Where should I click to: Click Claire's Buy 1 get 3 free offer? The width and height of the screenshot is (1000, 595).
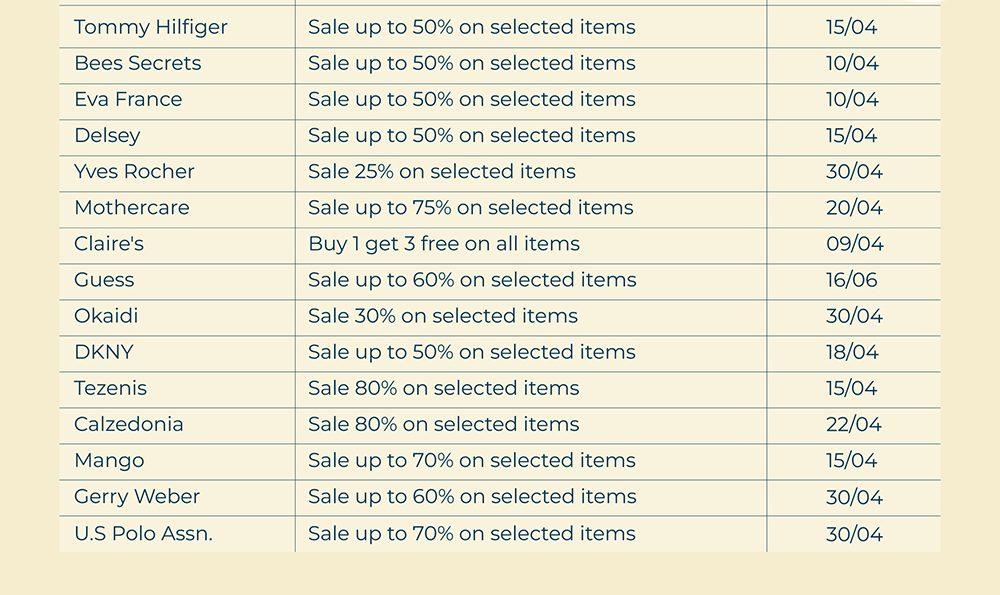443,243
